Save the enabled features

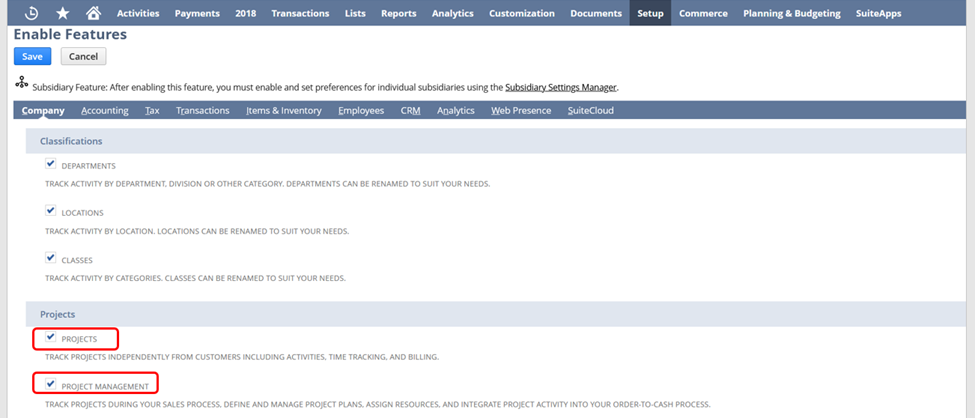pyautogui.click(x=32, y=57)
